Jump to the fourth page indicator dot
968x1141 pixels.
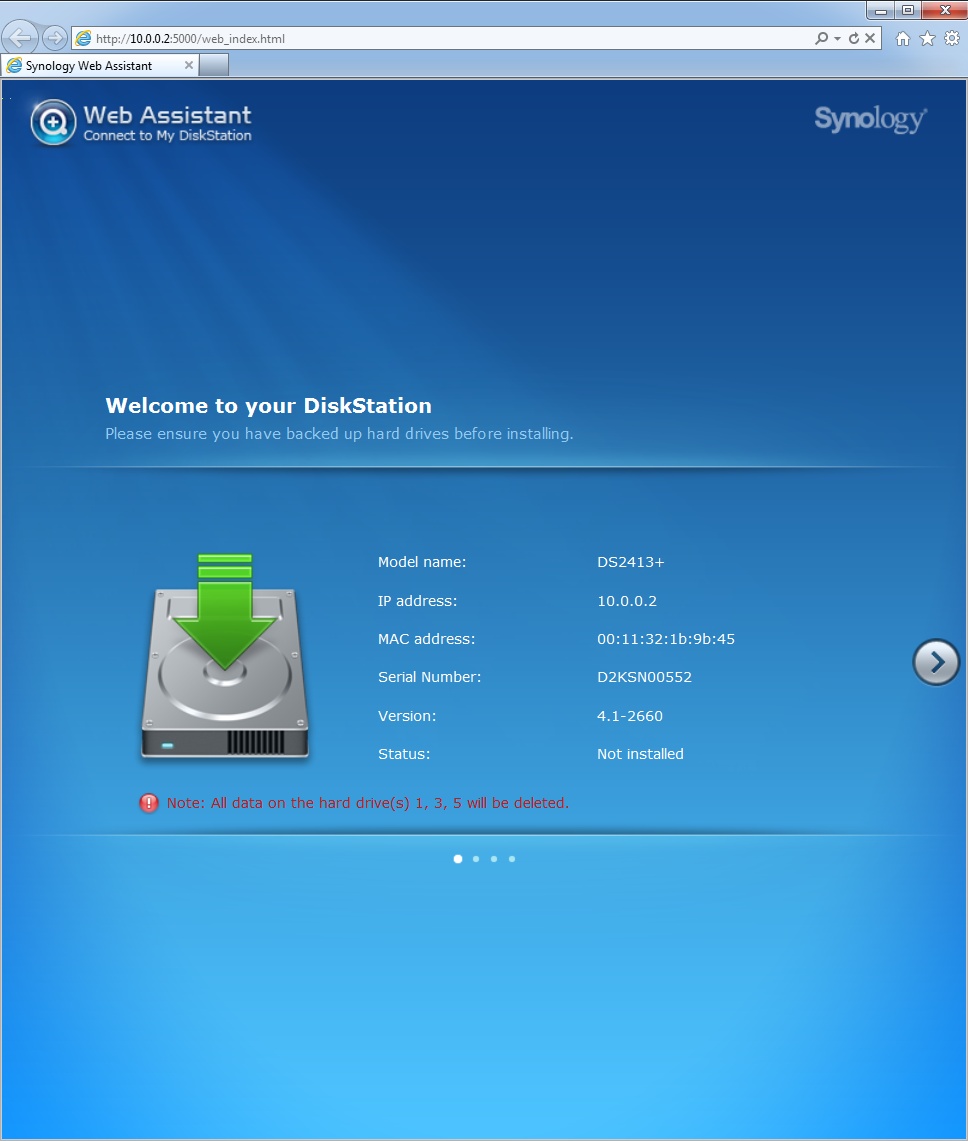(x=512, y=859)
